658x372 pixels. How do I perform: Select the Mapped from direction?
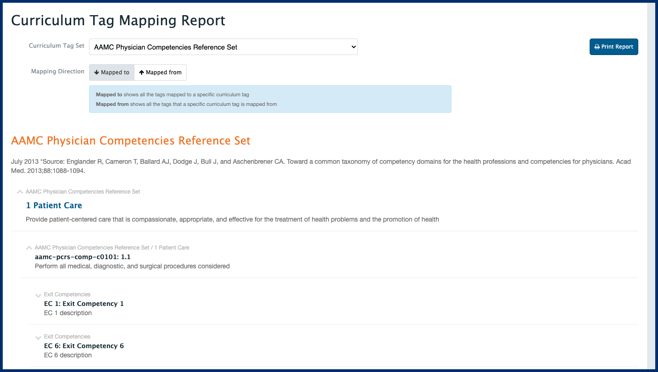click(160, 72)
